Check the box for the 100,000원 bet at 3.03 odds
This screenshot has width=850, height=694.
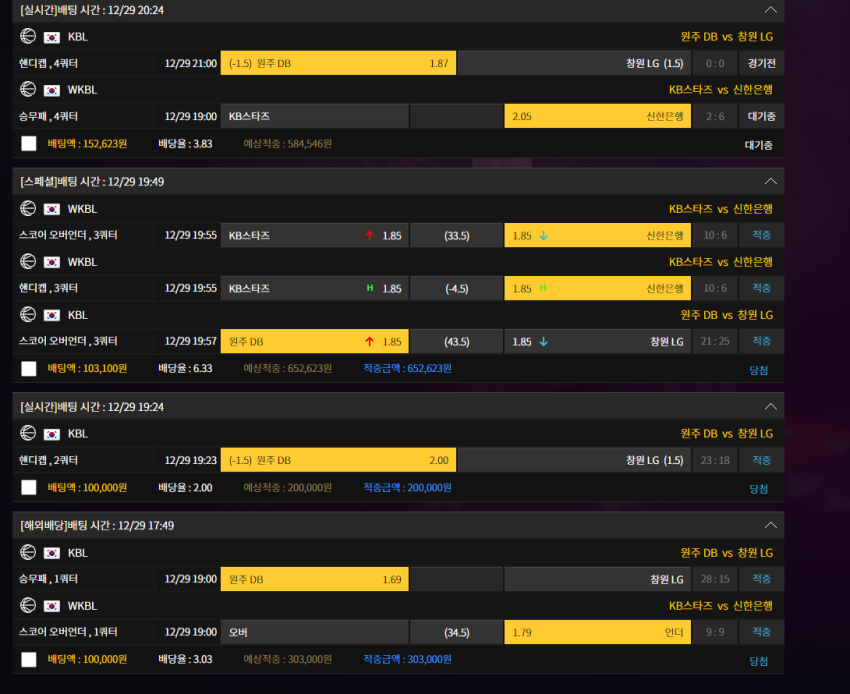pyautogui.click(x=29, y=659)
